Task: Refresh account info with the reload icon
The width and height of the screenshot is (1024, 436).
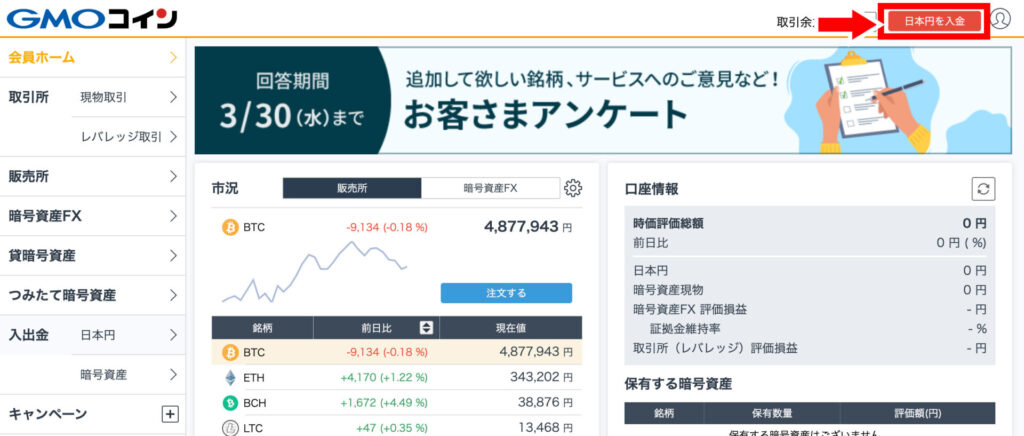Action: click(983, 189)
